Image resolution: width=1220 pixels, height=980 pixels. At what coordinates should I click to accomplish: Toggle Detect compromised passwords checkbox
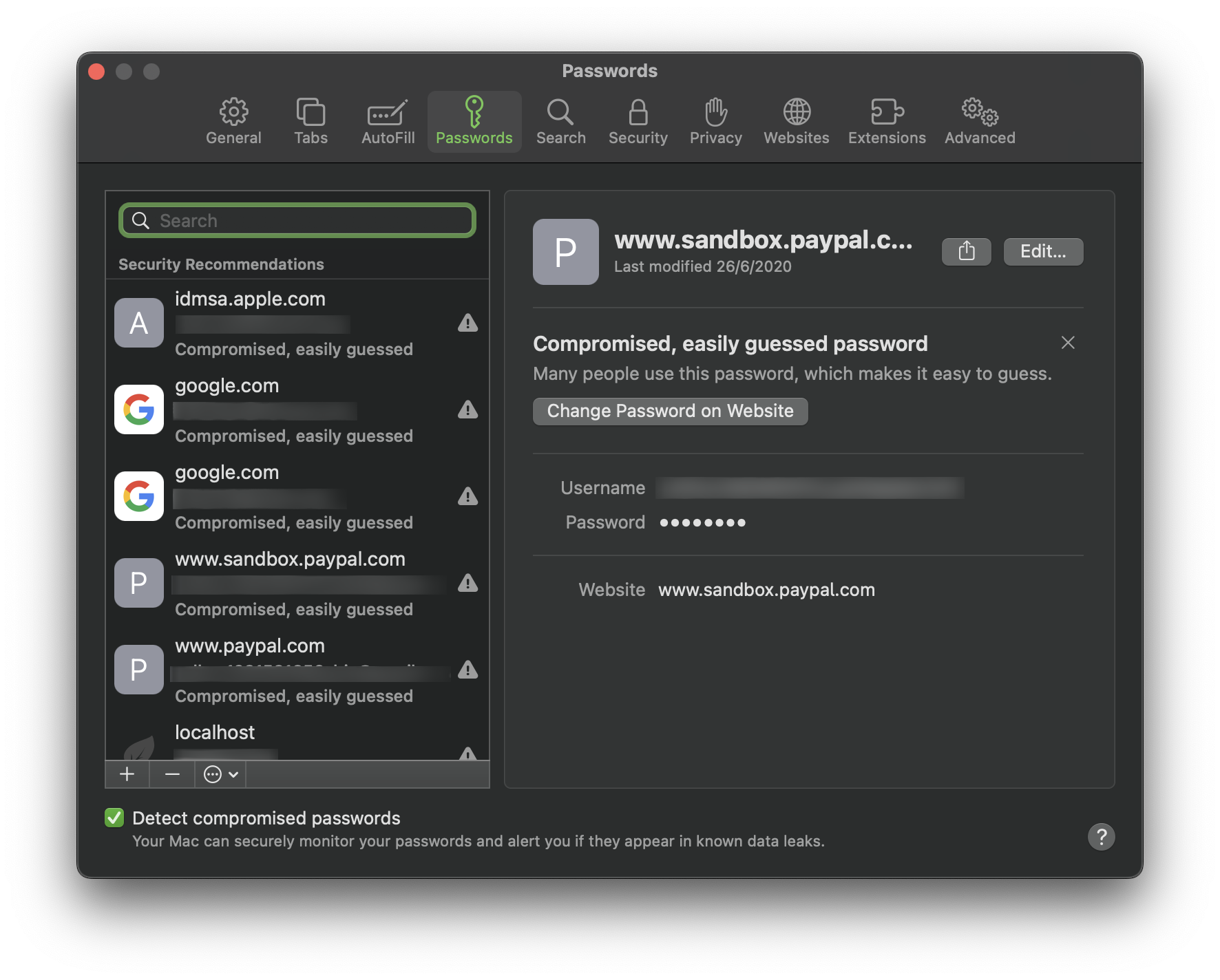pyautogui.click(x=114, y=818)
